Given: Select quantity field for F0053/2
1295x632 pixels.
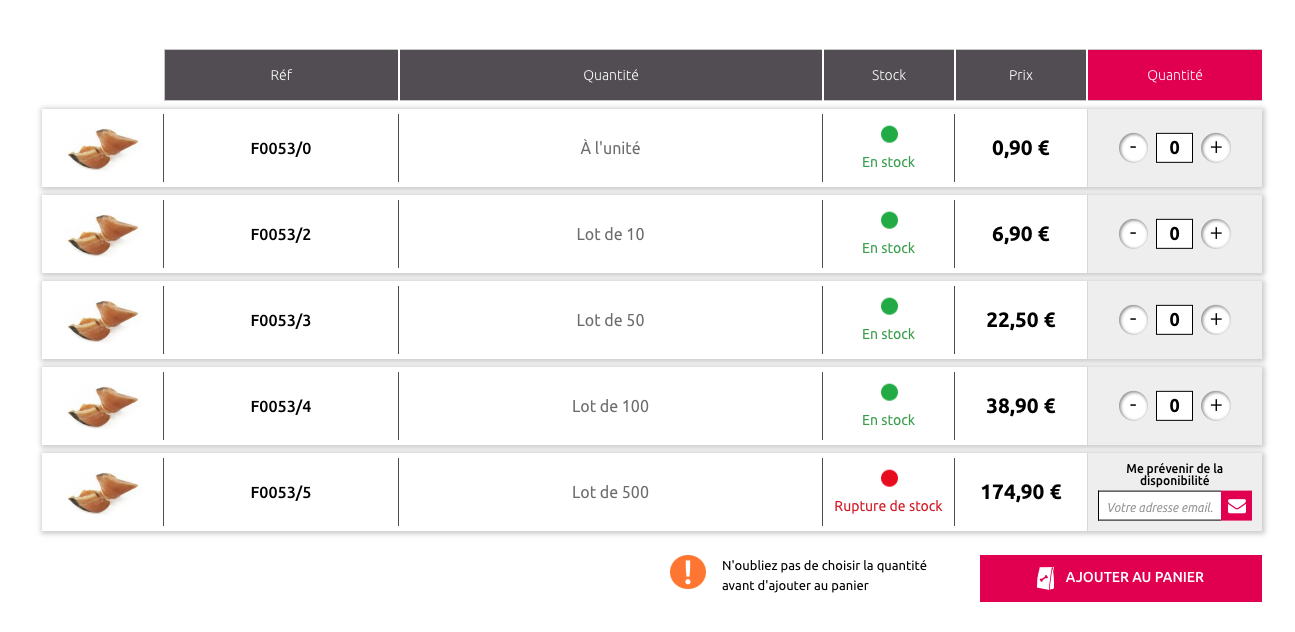Looking at the screenshot, I should tap(1174, 234).
